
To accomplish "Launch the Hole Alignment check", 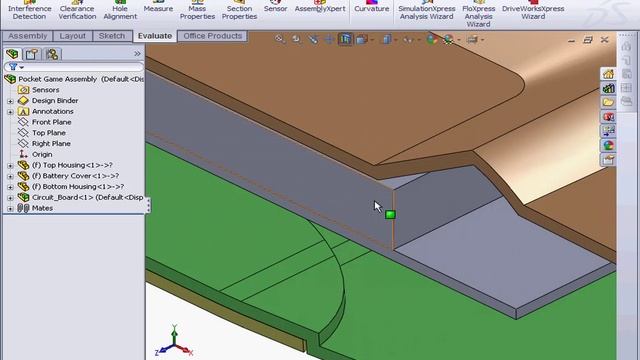I will [120, 10].
